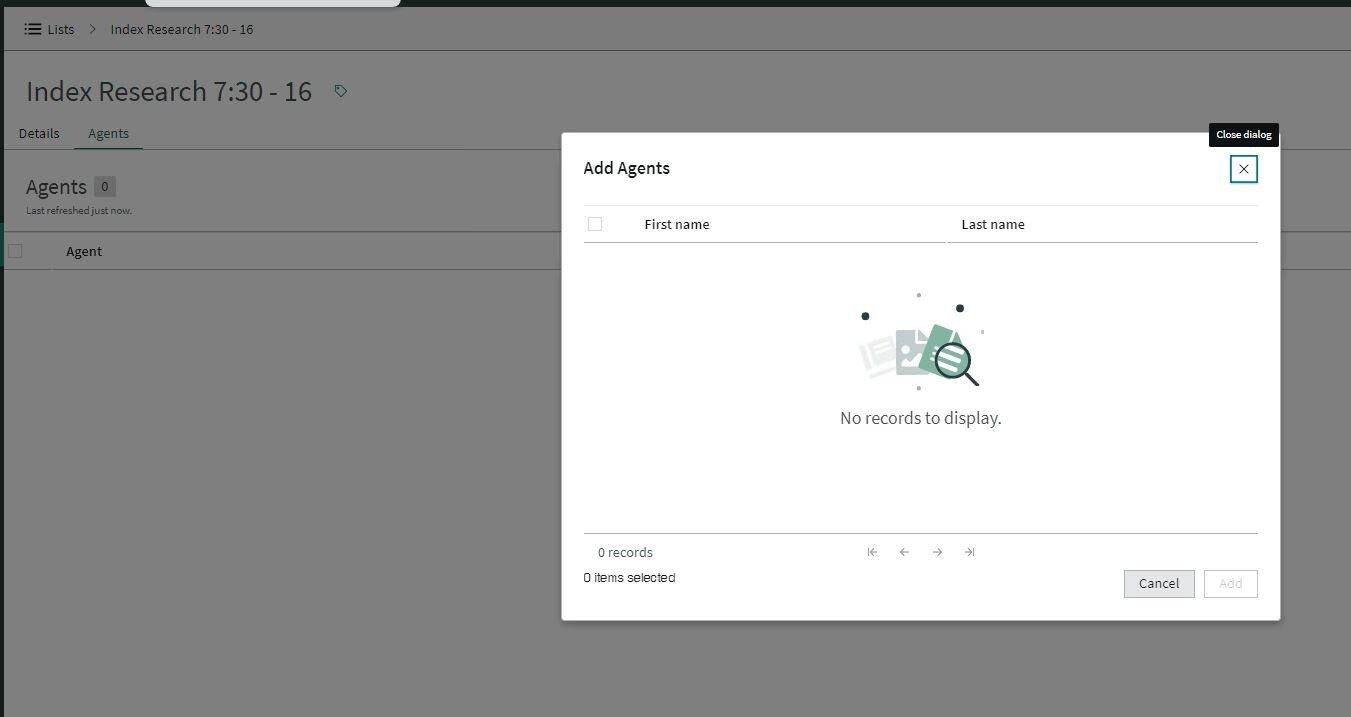Close the Add Agents dialog
Viewport: 1351px width, 717px height.
coord(1243,169)
